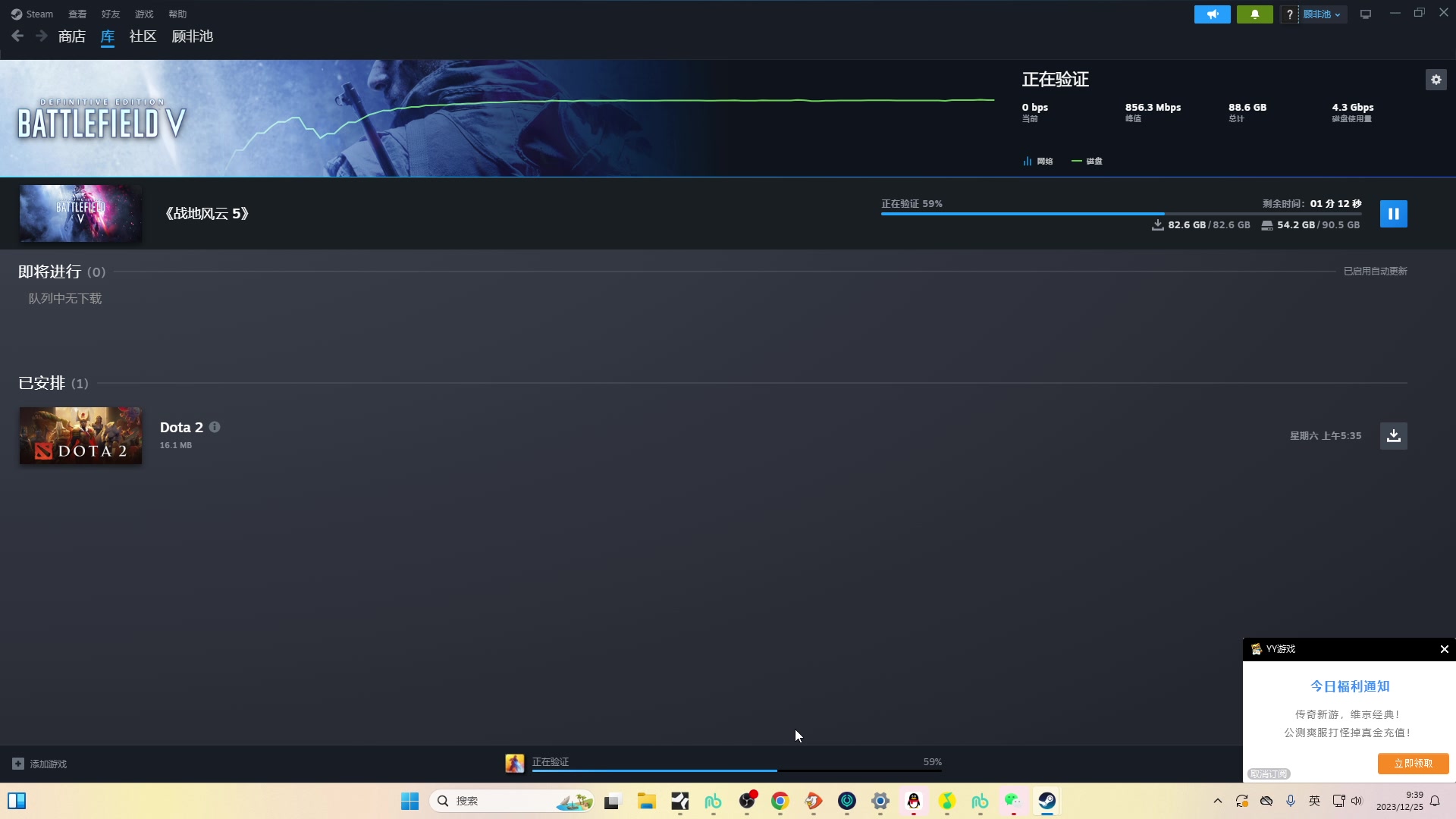Open the 好友 friends menu

pos(111,14)
